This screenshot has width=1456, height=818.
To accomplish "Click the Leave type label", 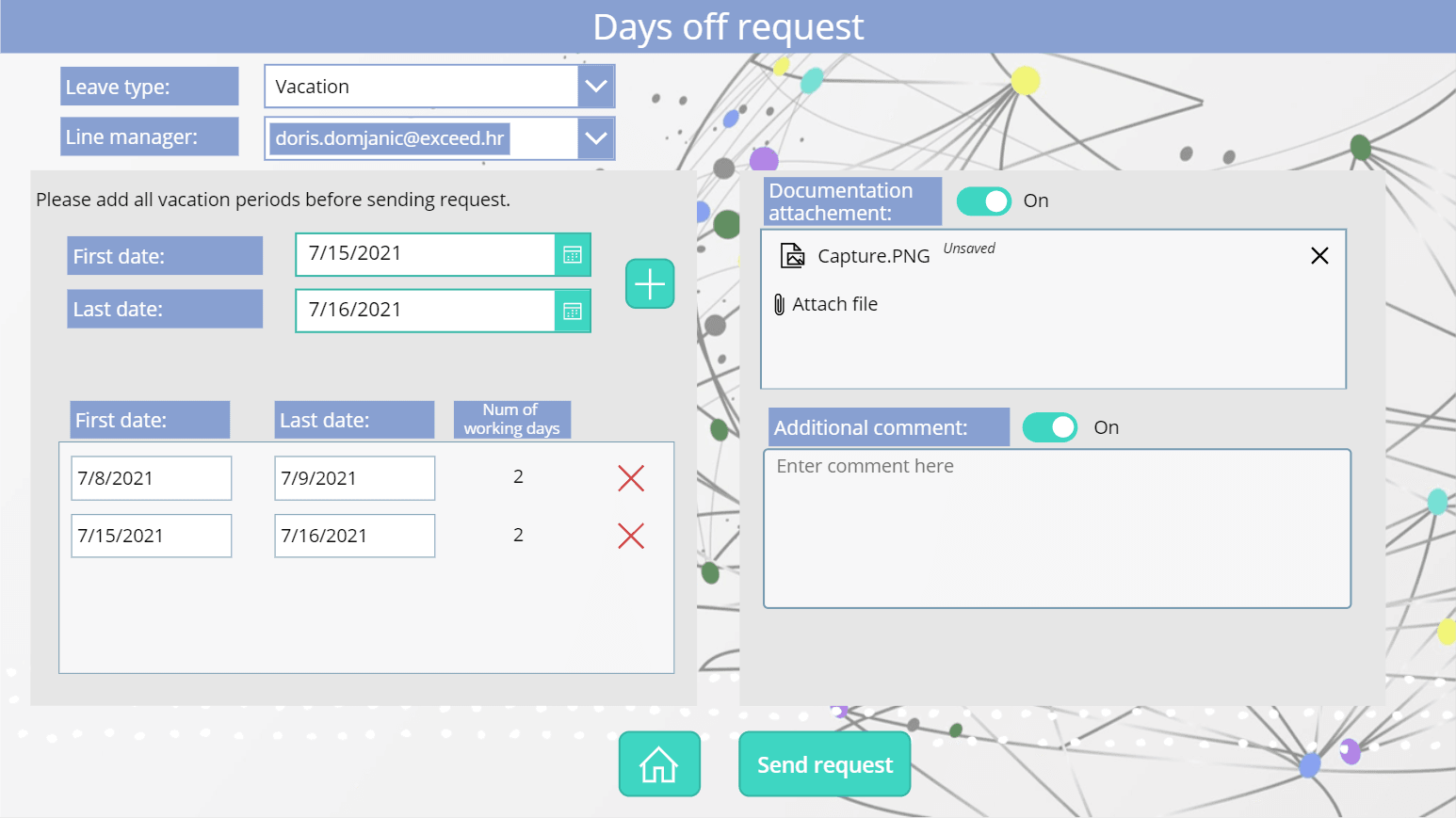I will coord(149,87).
